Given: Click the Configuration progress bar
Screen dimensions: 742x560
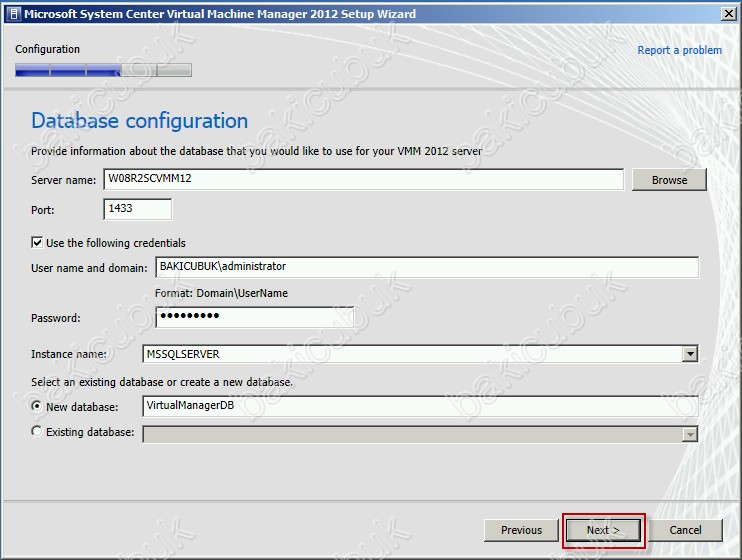Looking at the screenshot, I should (x=103, y=70).
